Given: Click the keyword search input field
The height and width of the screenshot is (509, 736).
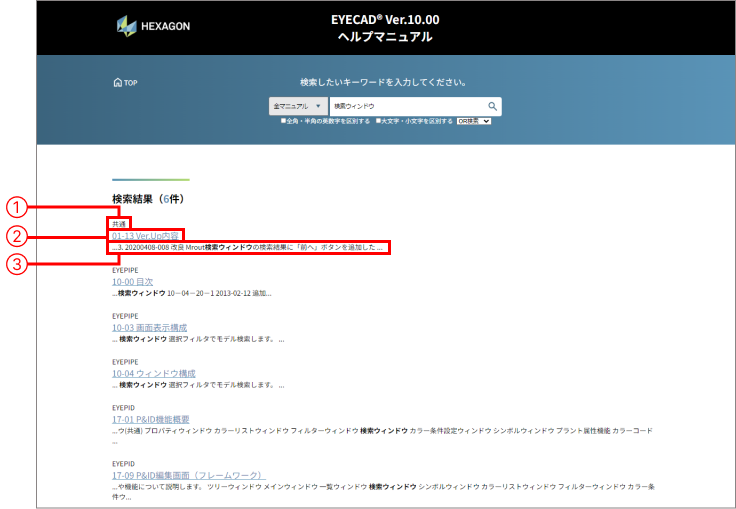Looking at the screenshot, I should (407, 106).
